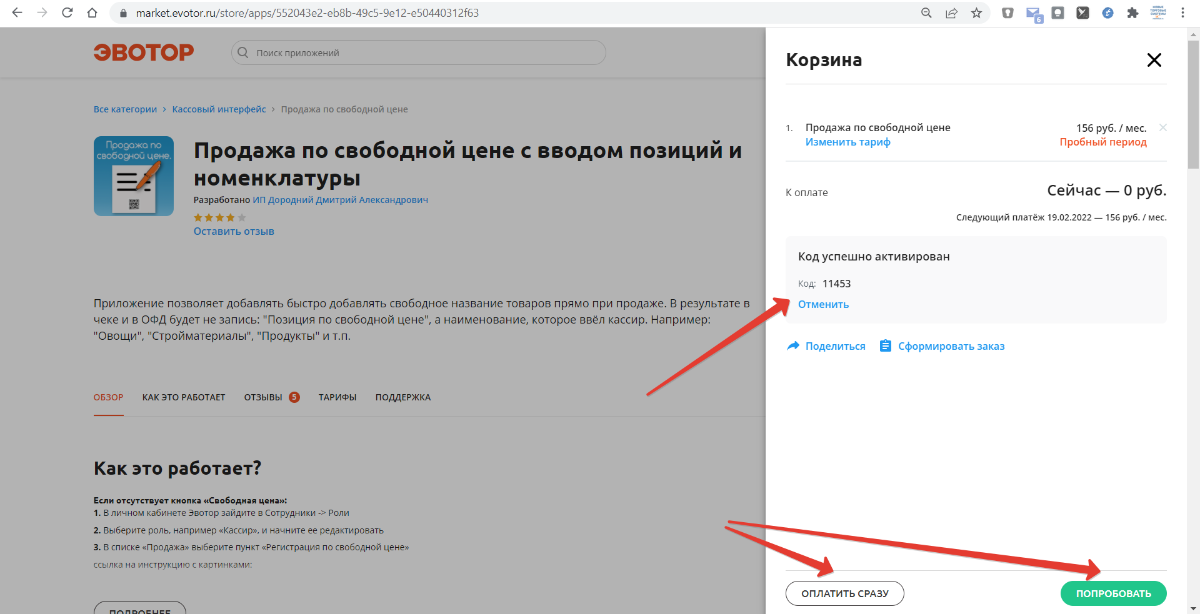The height and width of the screenshot is (614, 1200).
Task: Open the grey keyhole shield extension
Action: click(x=1008, y=14)
